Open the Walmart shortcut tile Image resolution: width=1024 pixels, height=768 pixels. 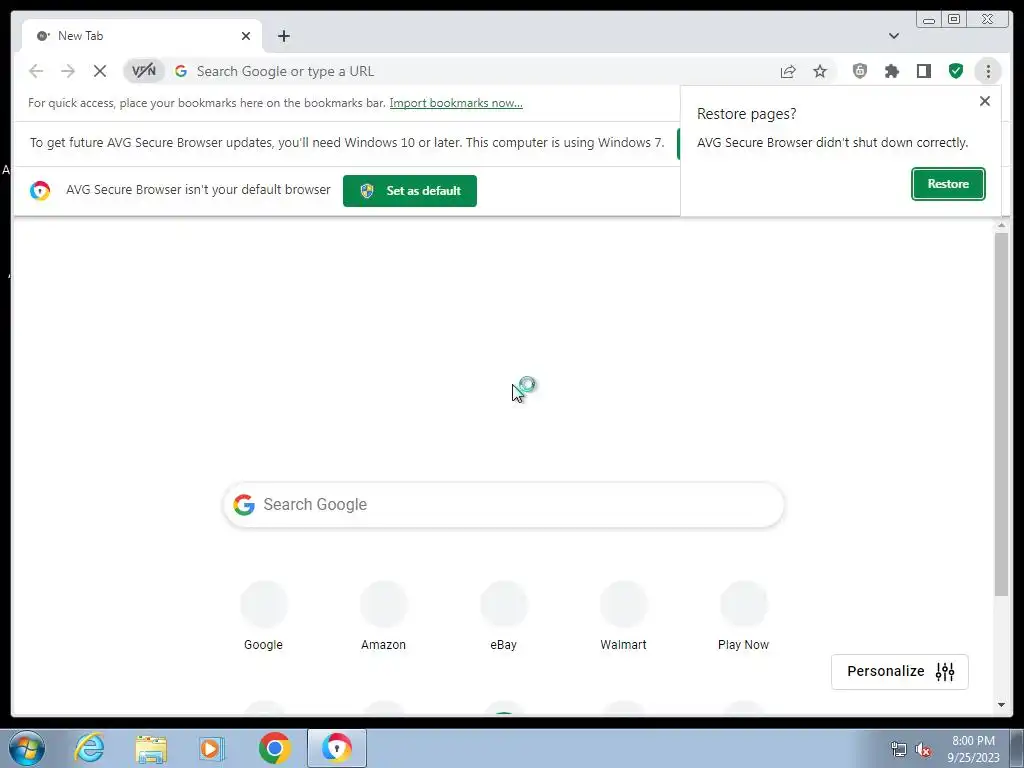pyautogui.click(x=624, y=616)
